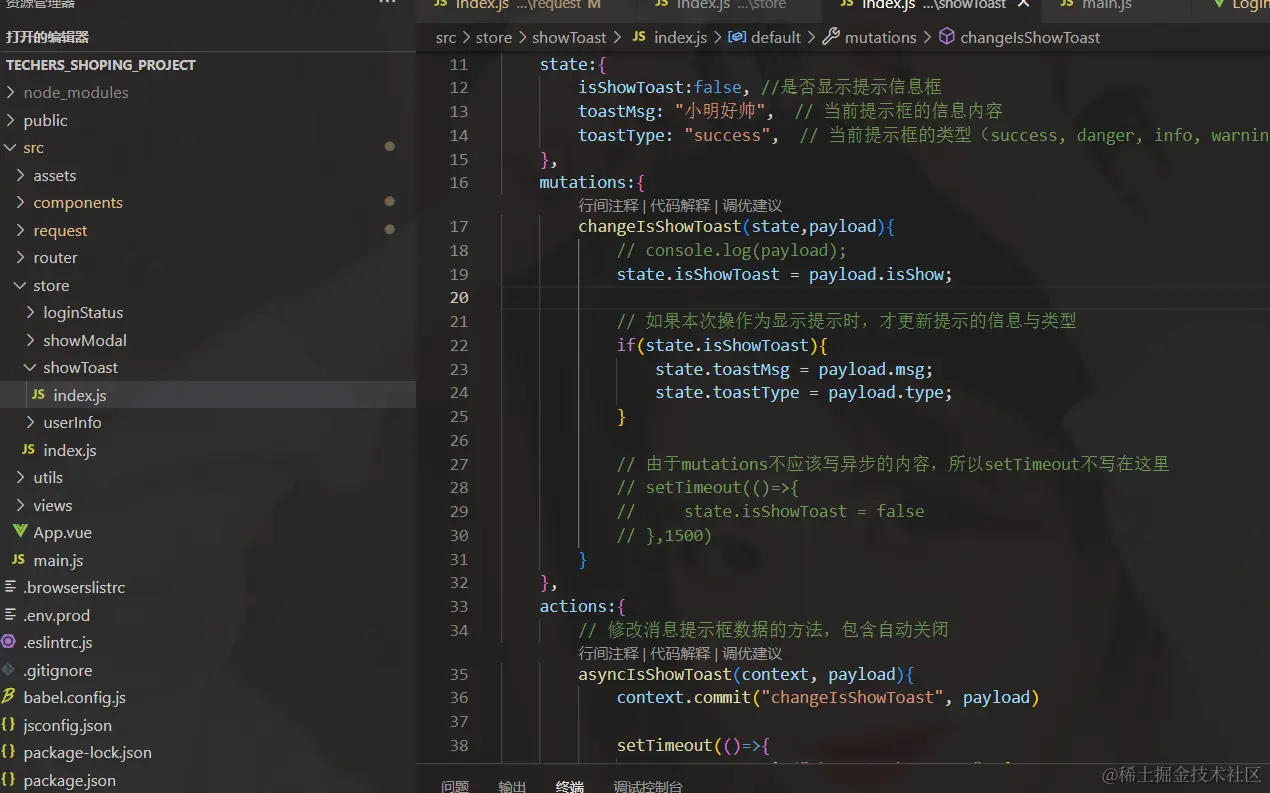
Task: Close the showToast index.js editor tab
Action: (x=1023, y=4)
